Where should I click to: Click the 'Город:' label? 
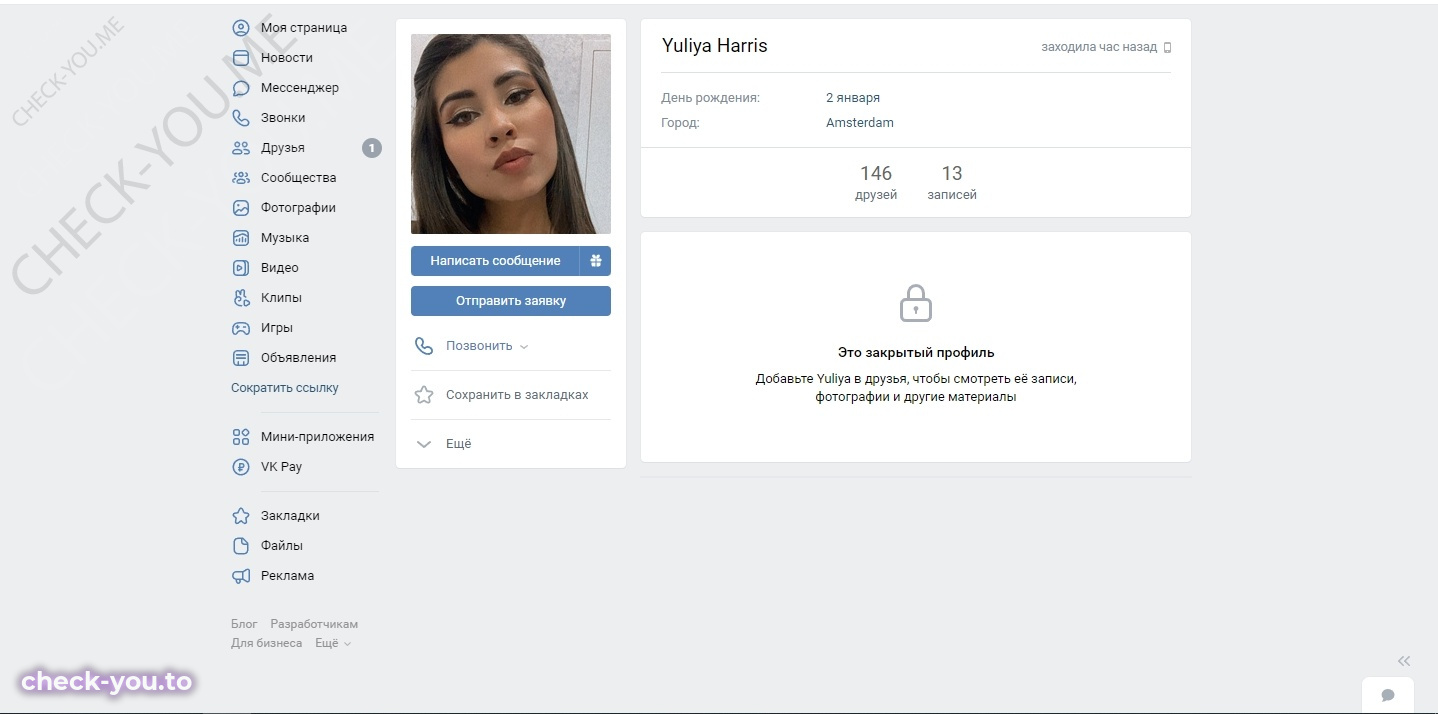pyautogui.click(x=680, y=123)
